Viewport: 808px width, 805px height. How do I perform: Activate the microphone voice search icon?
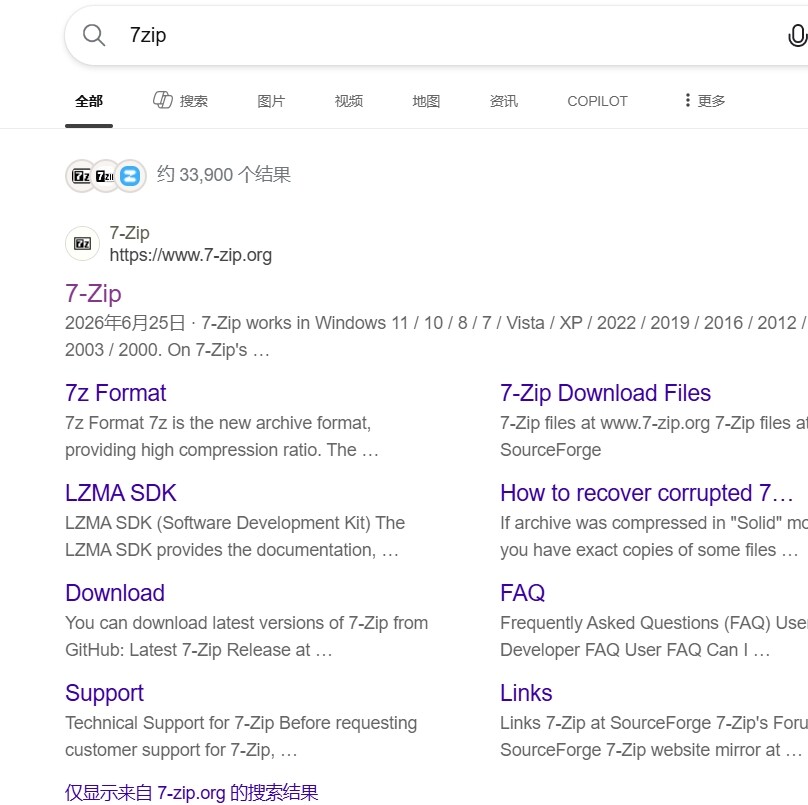(798, 35)
